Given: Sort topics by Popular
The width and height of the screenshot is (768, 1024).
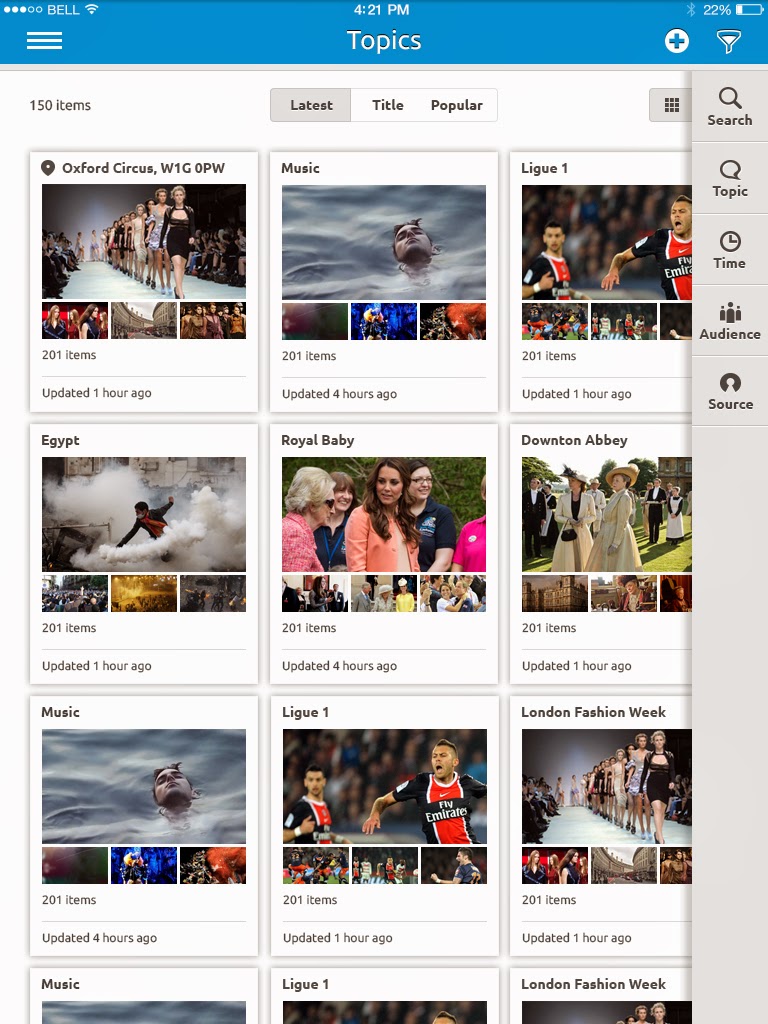Looking at the screenshot, I should (x=456, y=105).
